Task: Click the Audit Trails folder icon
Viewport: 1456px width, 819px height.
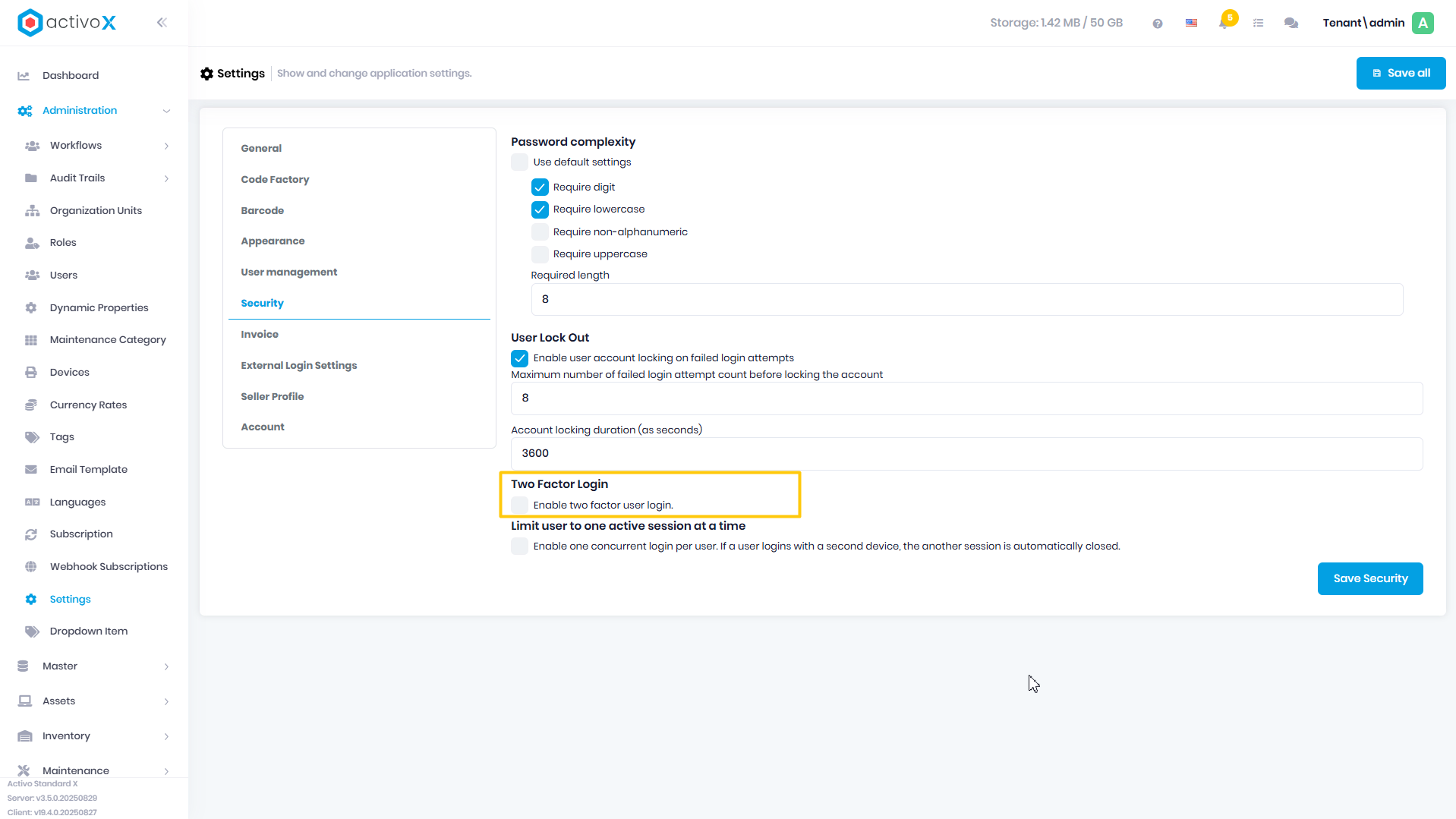Action: [31, 178]
